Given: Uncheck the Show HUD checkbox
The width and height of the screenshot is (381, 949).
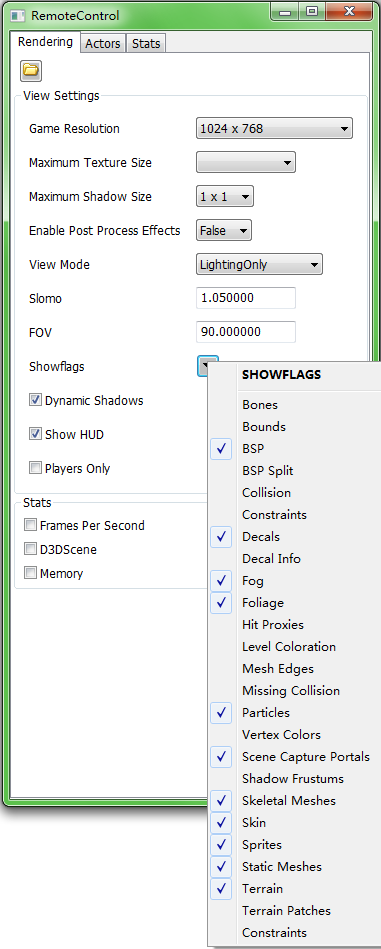Looking at the screenshot, I should (35, 435).
